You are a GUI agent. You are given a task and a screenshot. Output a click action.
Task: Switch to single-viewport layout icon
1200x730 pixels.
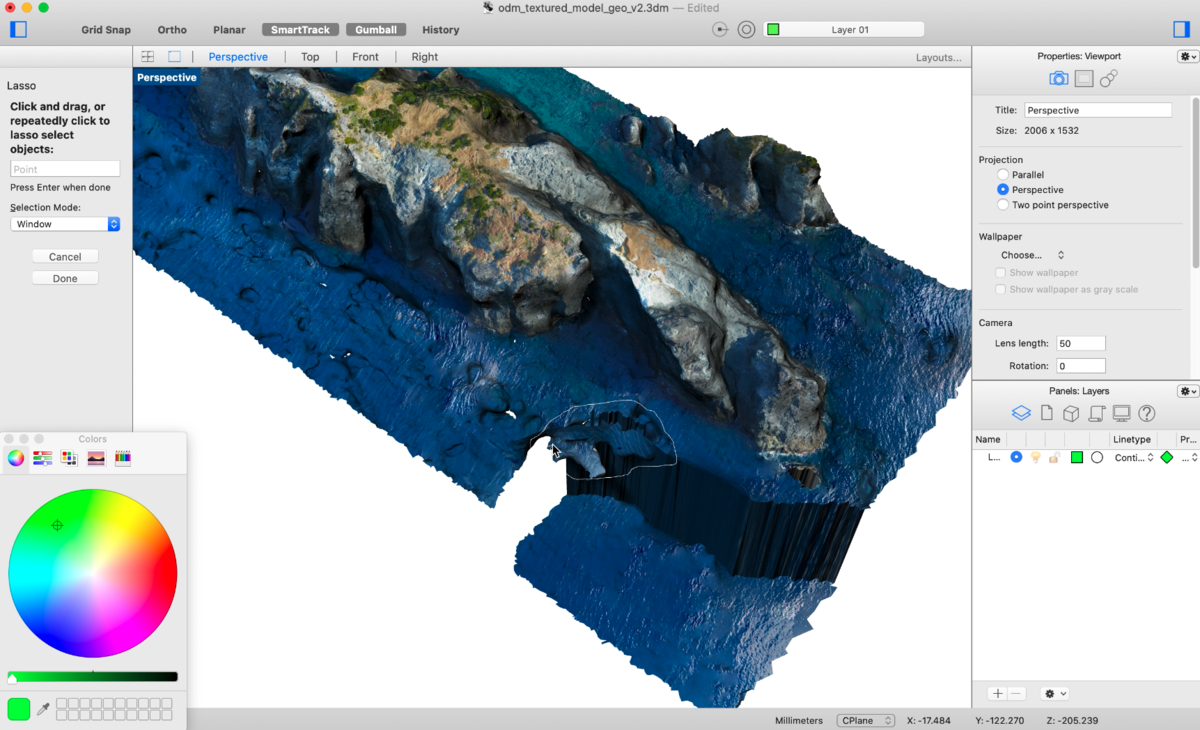click(x=174, y=57)
